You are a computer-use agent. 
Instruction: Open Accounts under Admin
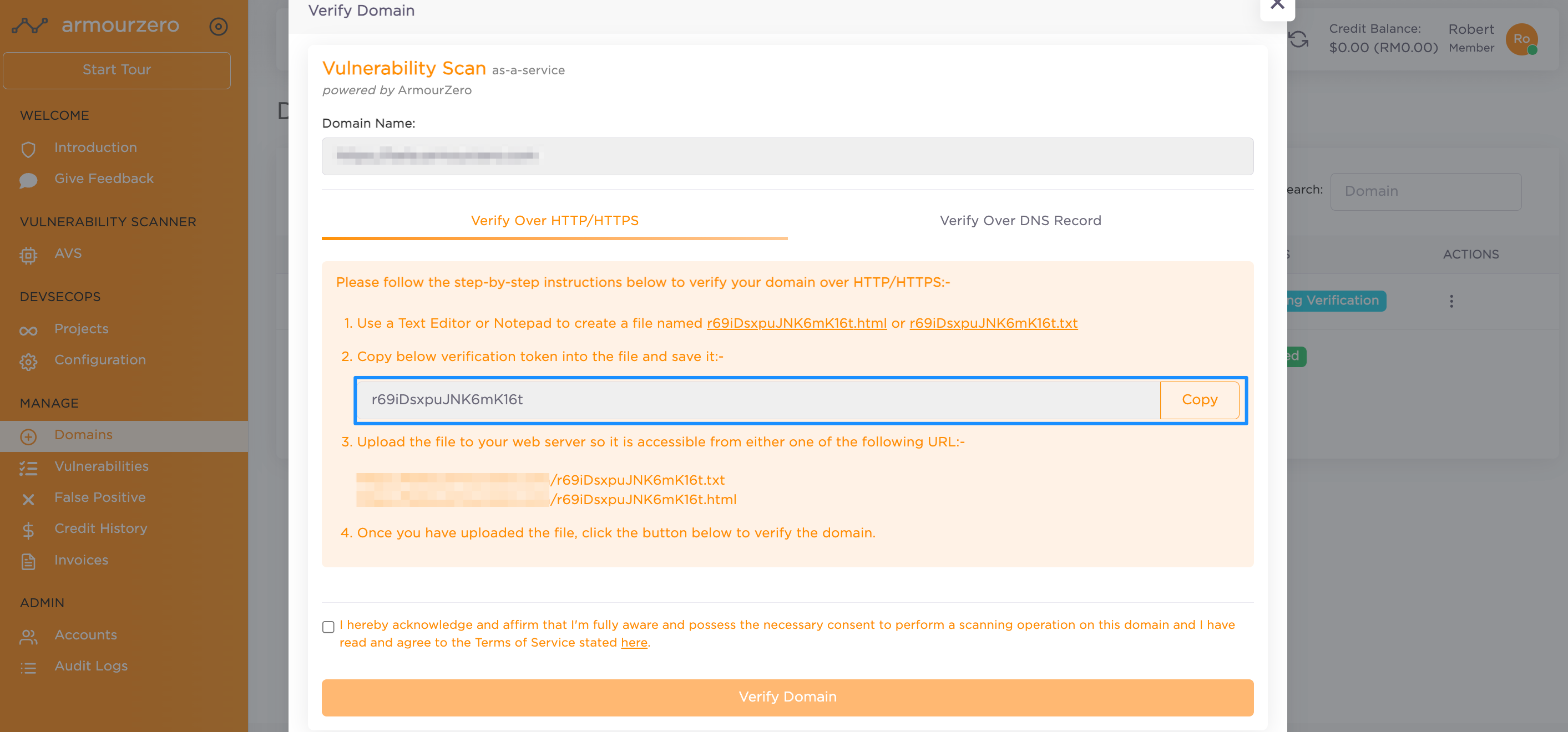(x=86, y=634)
